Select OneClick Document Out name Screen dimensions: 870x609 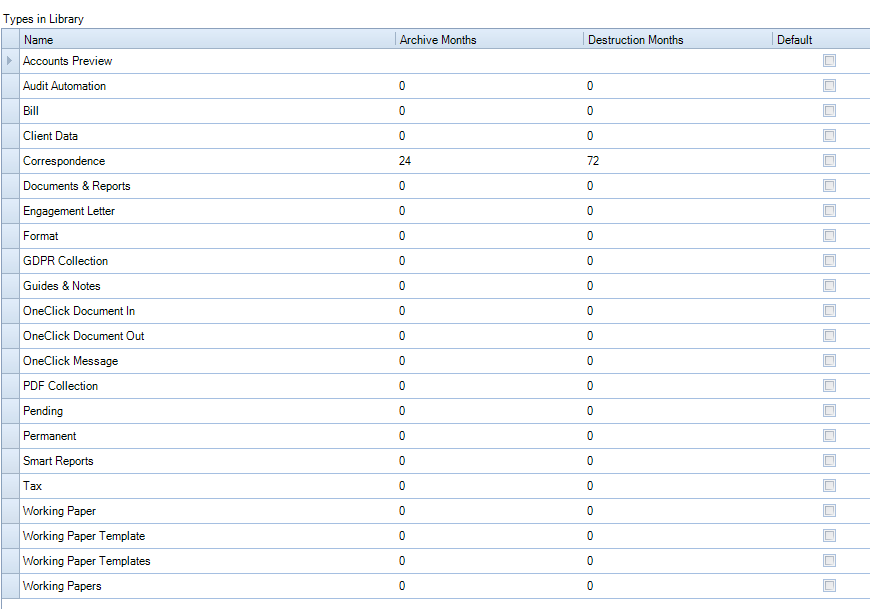point(84,336)
